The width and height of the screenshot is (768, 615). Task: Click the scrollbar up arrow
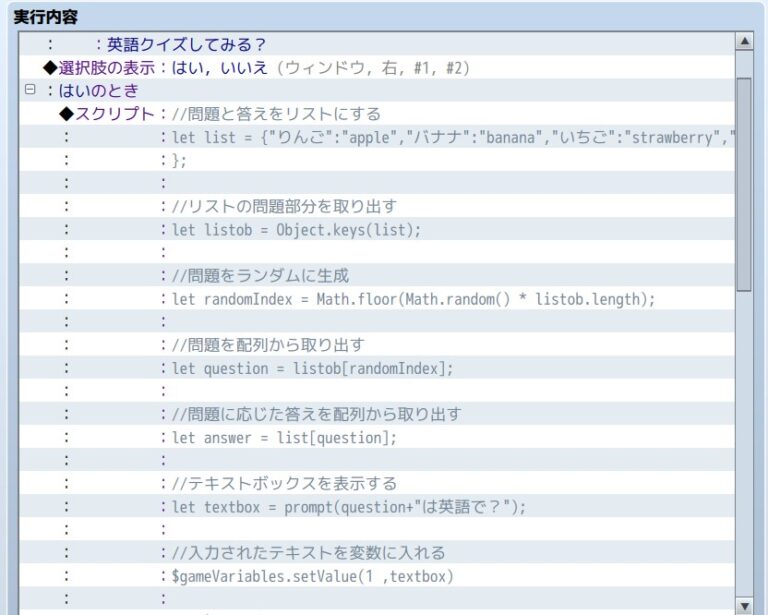[x=743, y=41]
